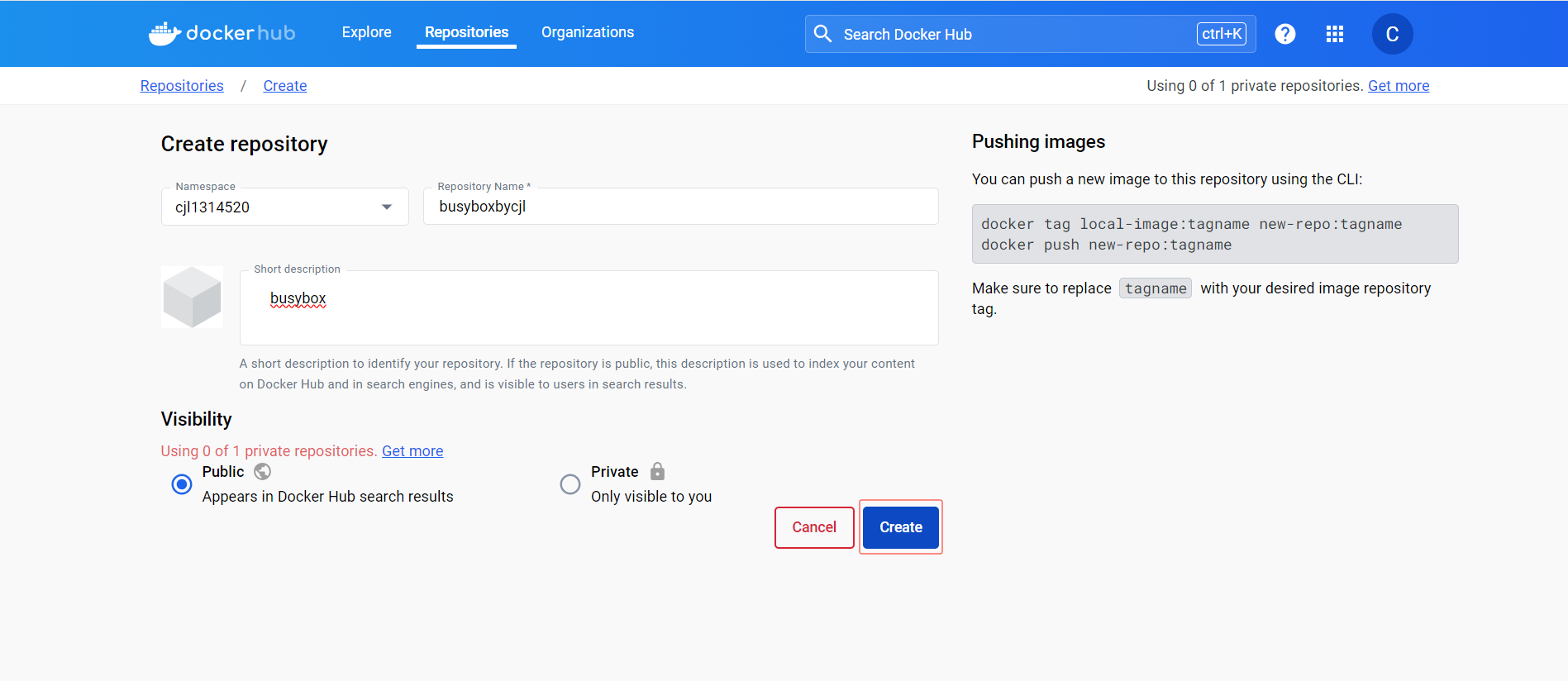The height and width of the screenshot is (681, 1568).
Task: Click the Cancel button
Action: 814,527
